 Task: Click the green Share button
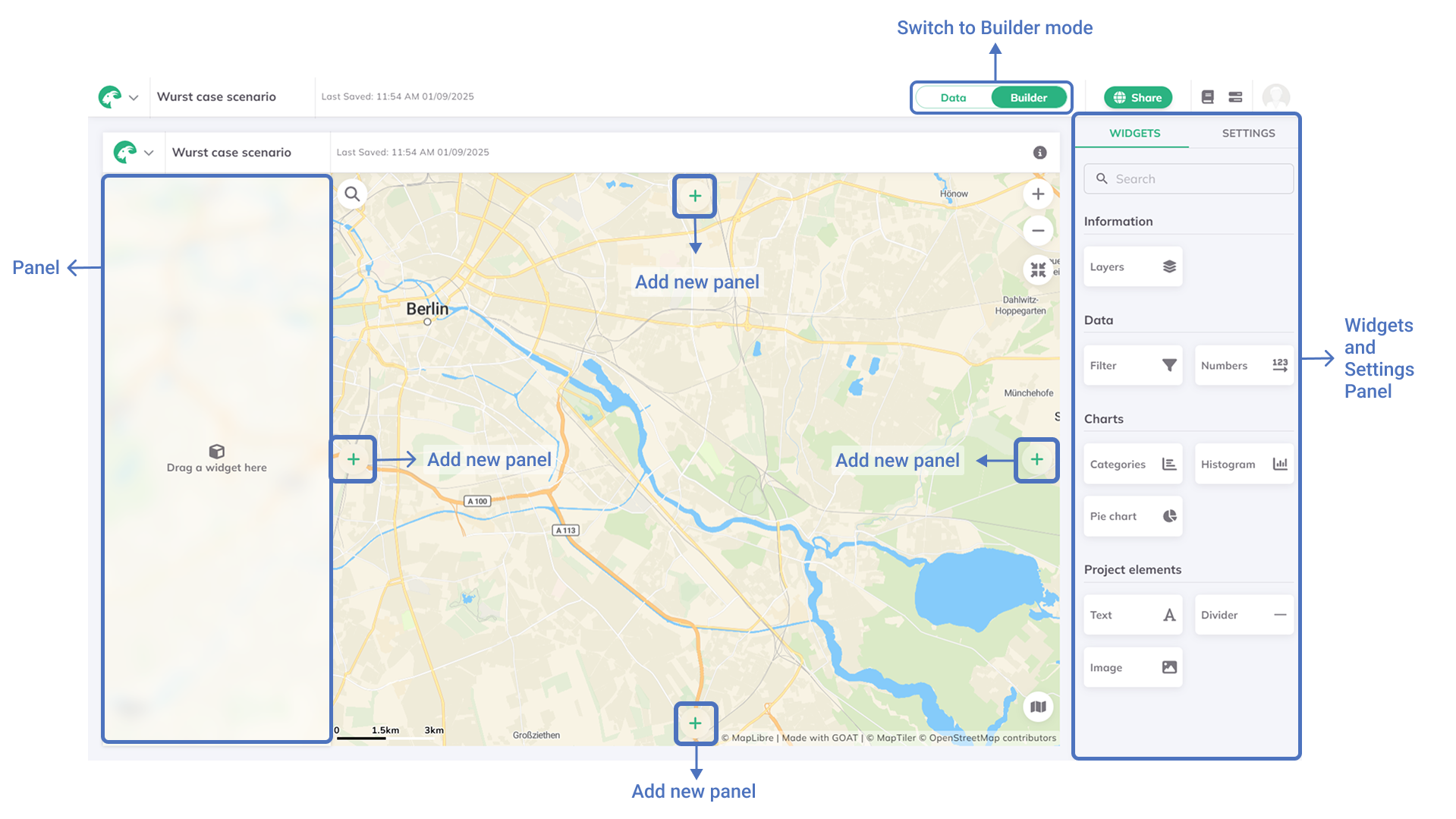coord(1137,97)
